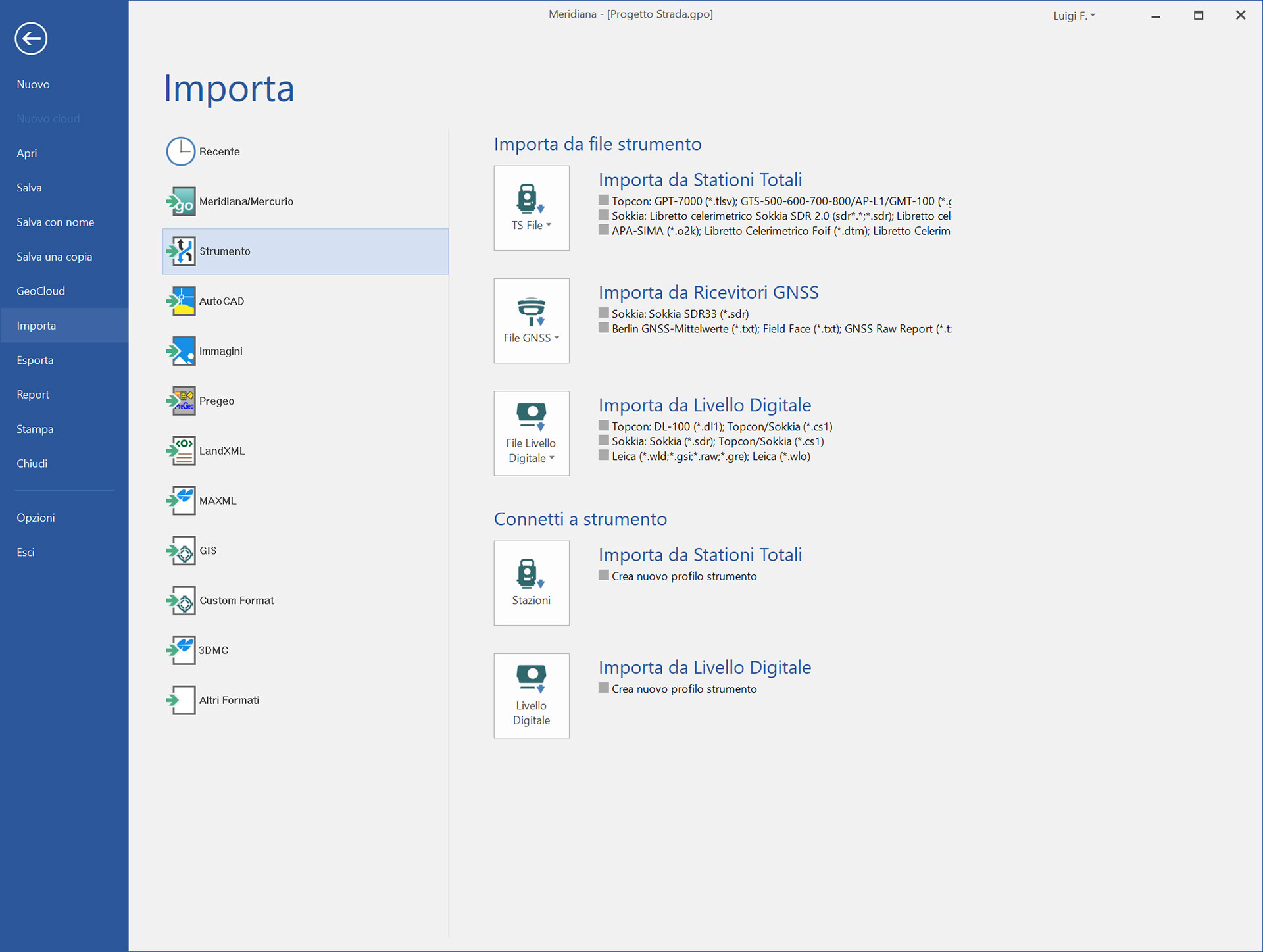
Task: Click the back arrow circle icon
Action: click(x=31, y=38)
